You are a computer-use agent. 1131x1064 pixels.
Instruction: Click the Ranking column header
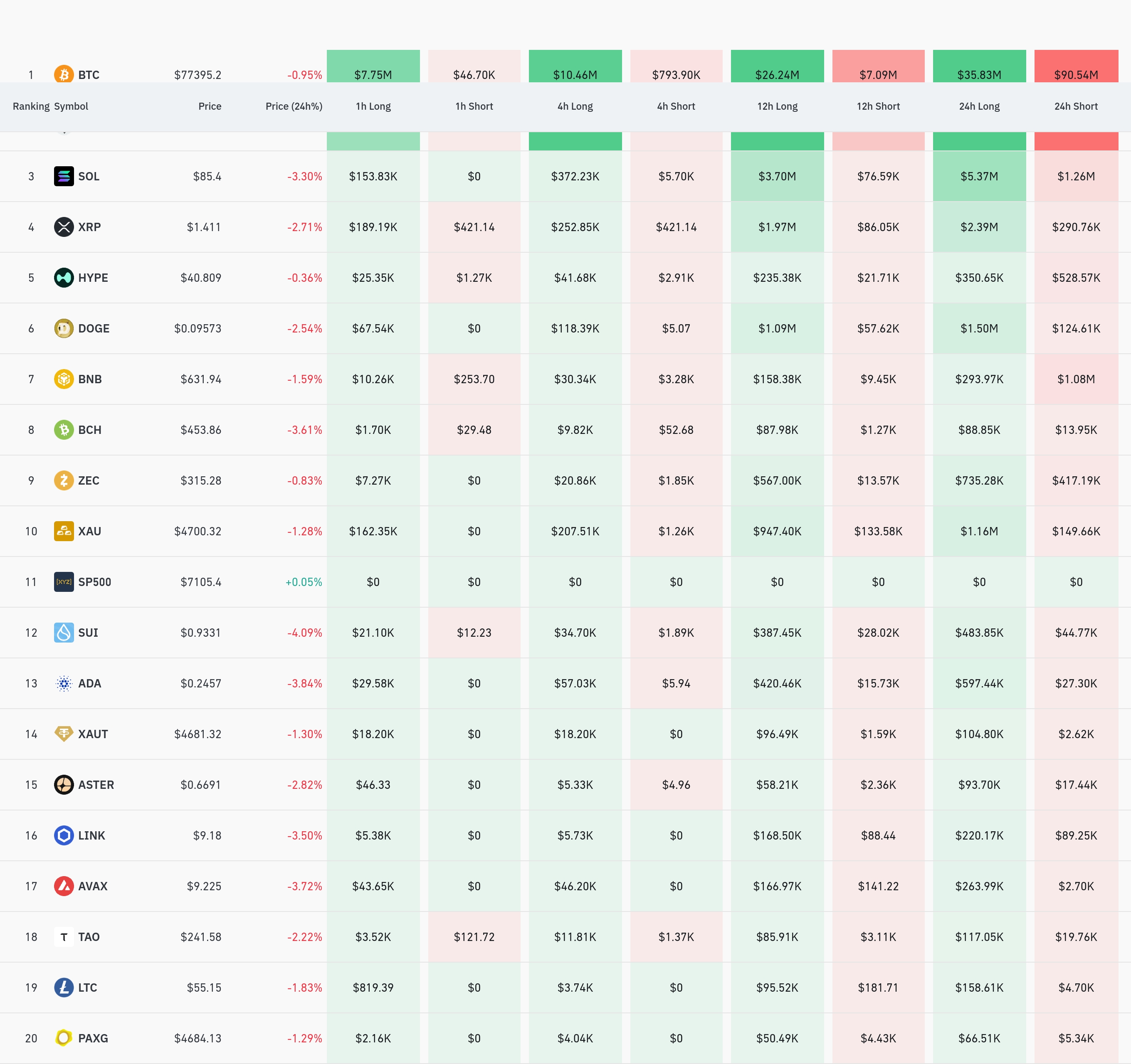31,106
